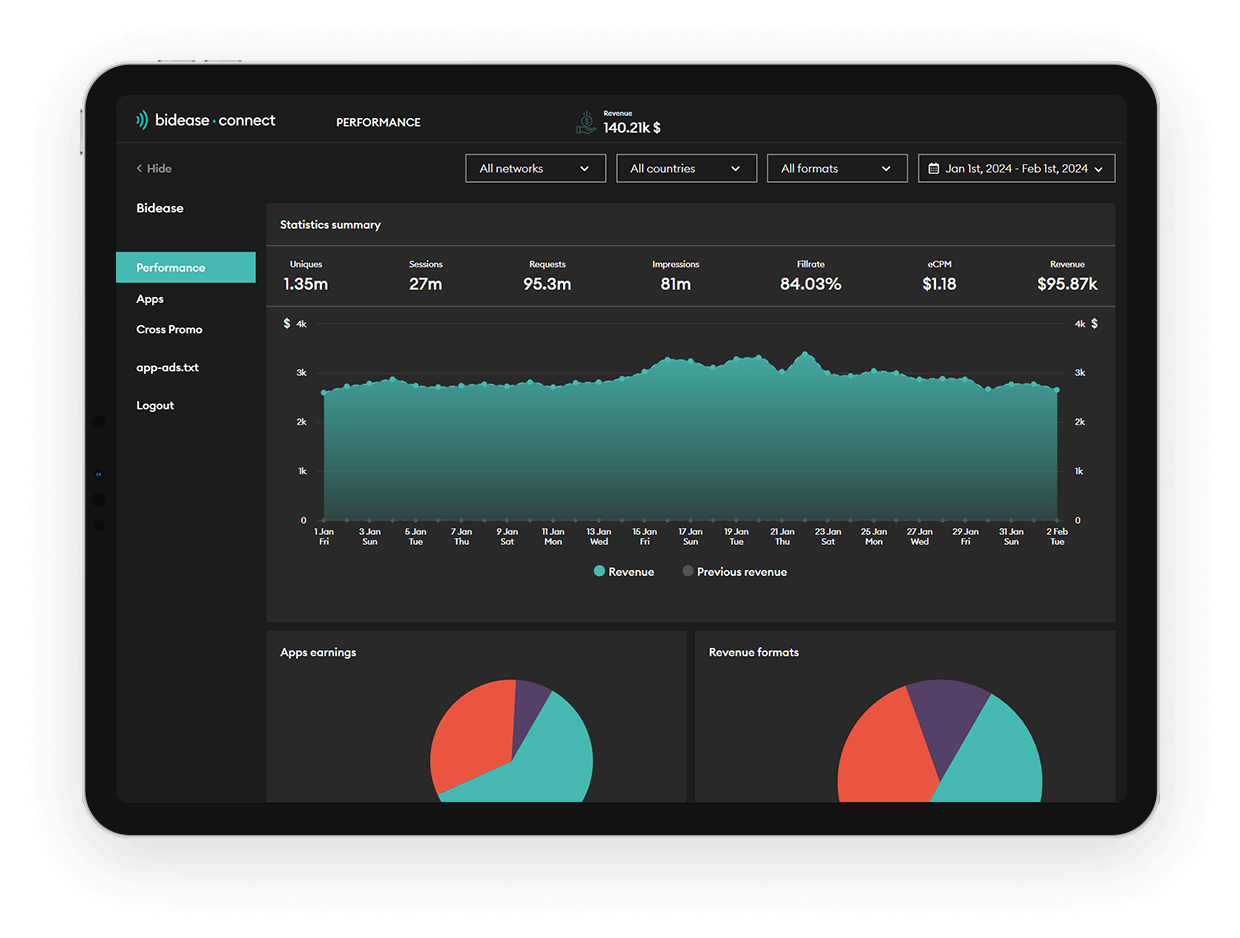Click the Bidease Connect logo icon
Viewport: 1240px width, 938px height.
[x=142, y=121]
